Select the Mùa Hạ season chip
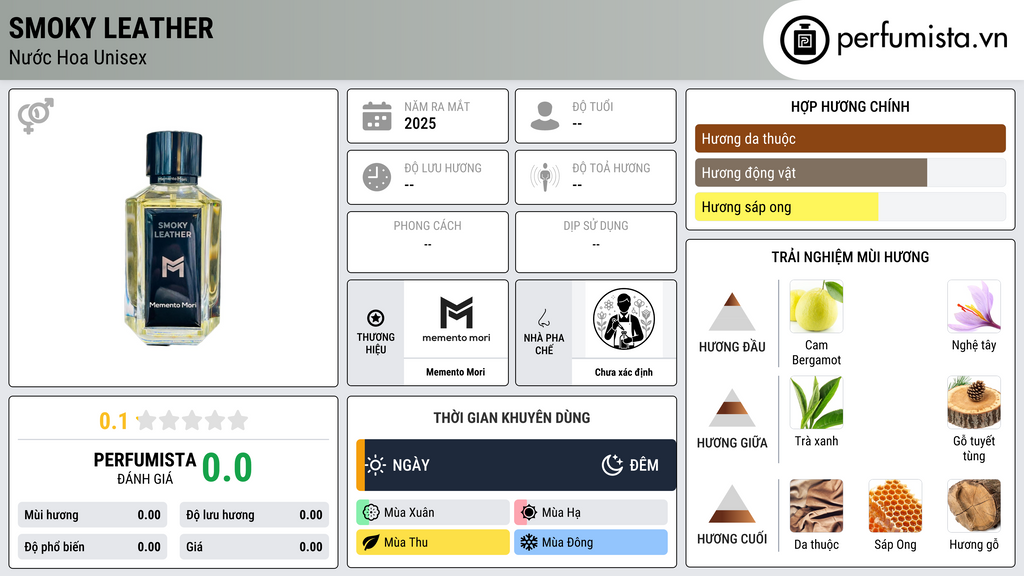The image size is (1024, 576). 591,513
